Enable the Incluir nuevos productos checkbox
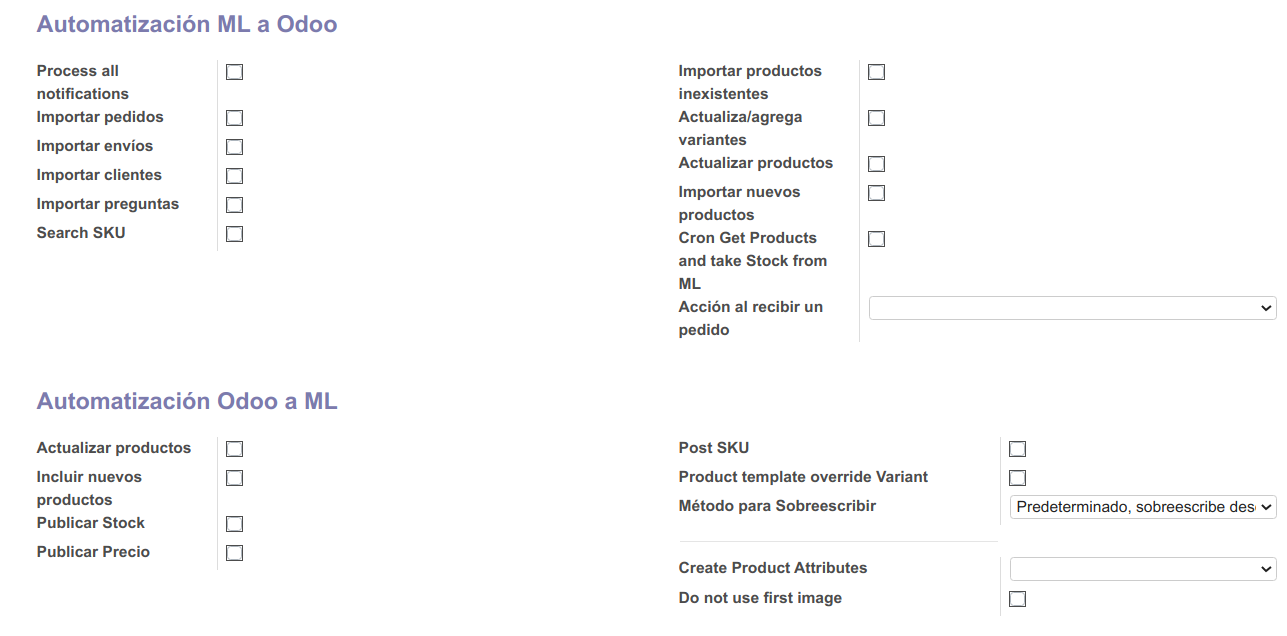The width and height of the screenshot is (1287, 636). (x=234, y=478)
